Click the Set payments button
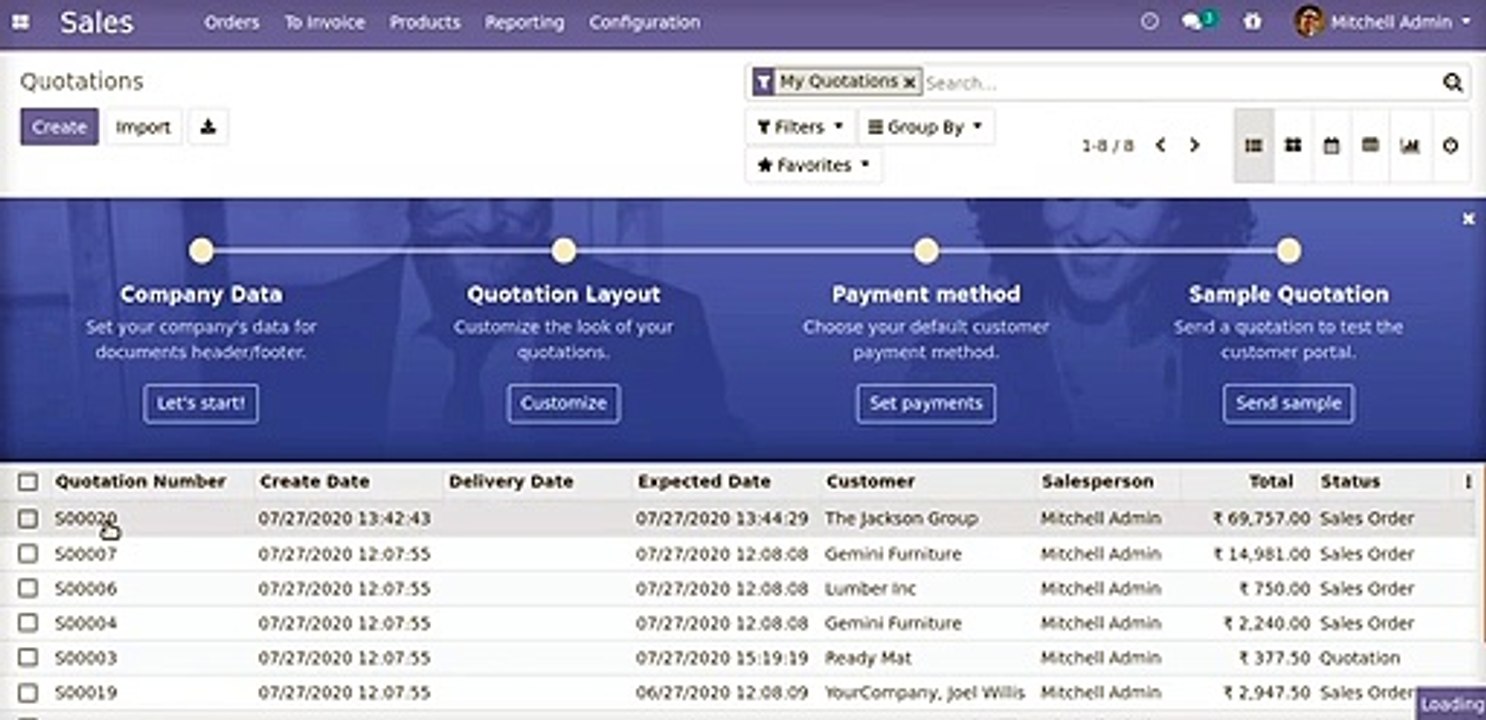The height and width of the screenshot is (720, 1486). tap(926, 404)
